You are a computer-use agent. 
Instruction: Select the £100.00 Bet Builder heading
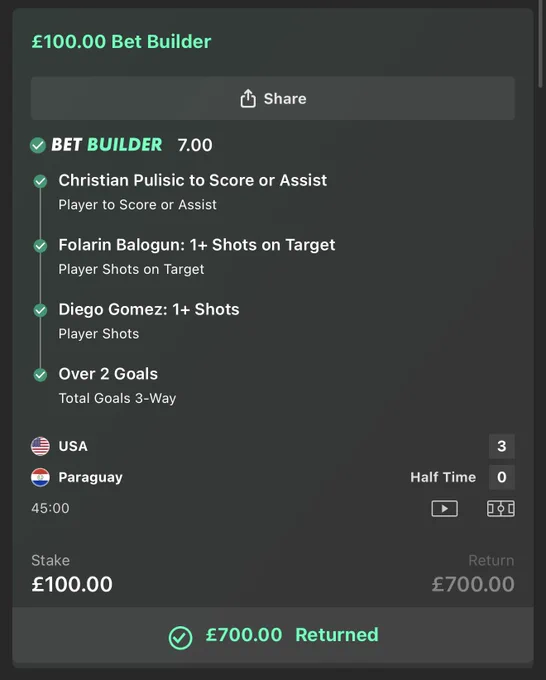pos(121,42)
